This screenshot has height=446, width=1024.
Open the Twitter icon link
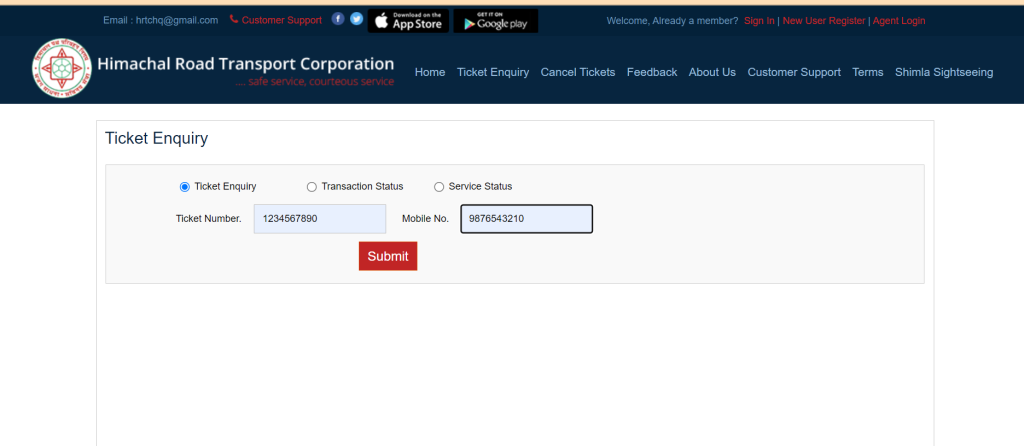[x=357, y=19]
